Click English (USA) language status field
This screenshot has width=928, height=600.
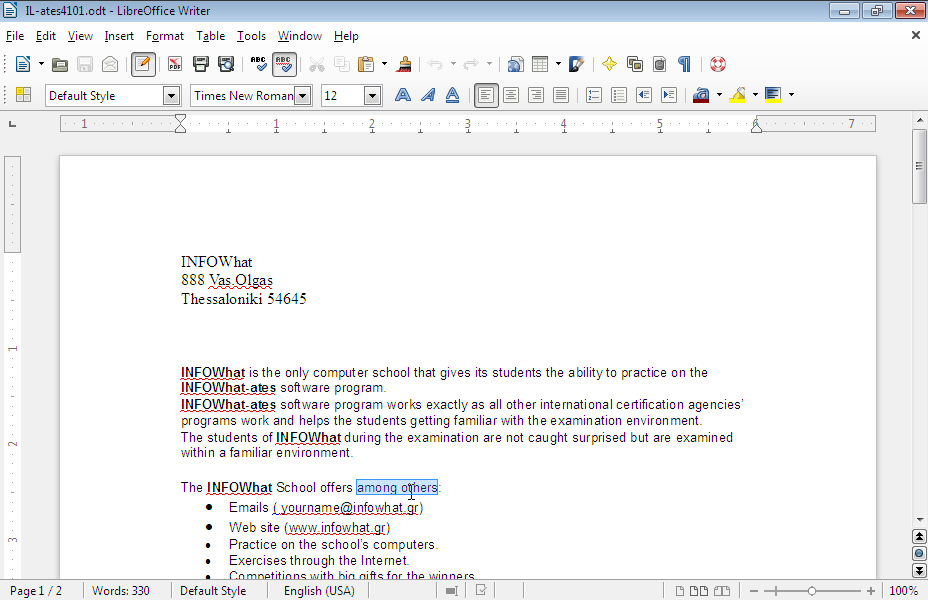click(319, 591)
